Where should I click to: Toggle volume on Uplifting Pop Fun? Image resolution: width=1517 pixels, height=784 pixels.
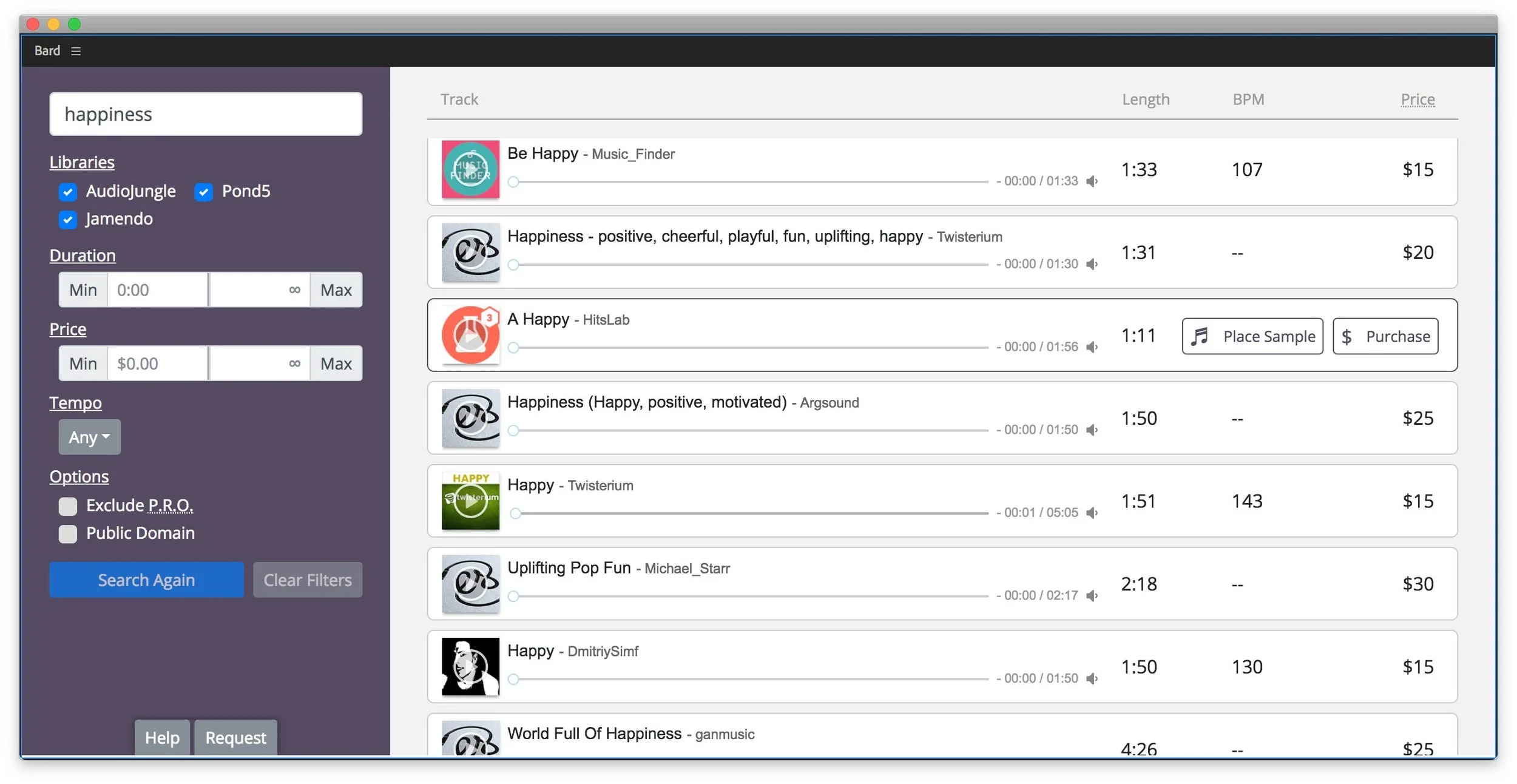coord(1092,596)
